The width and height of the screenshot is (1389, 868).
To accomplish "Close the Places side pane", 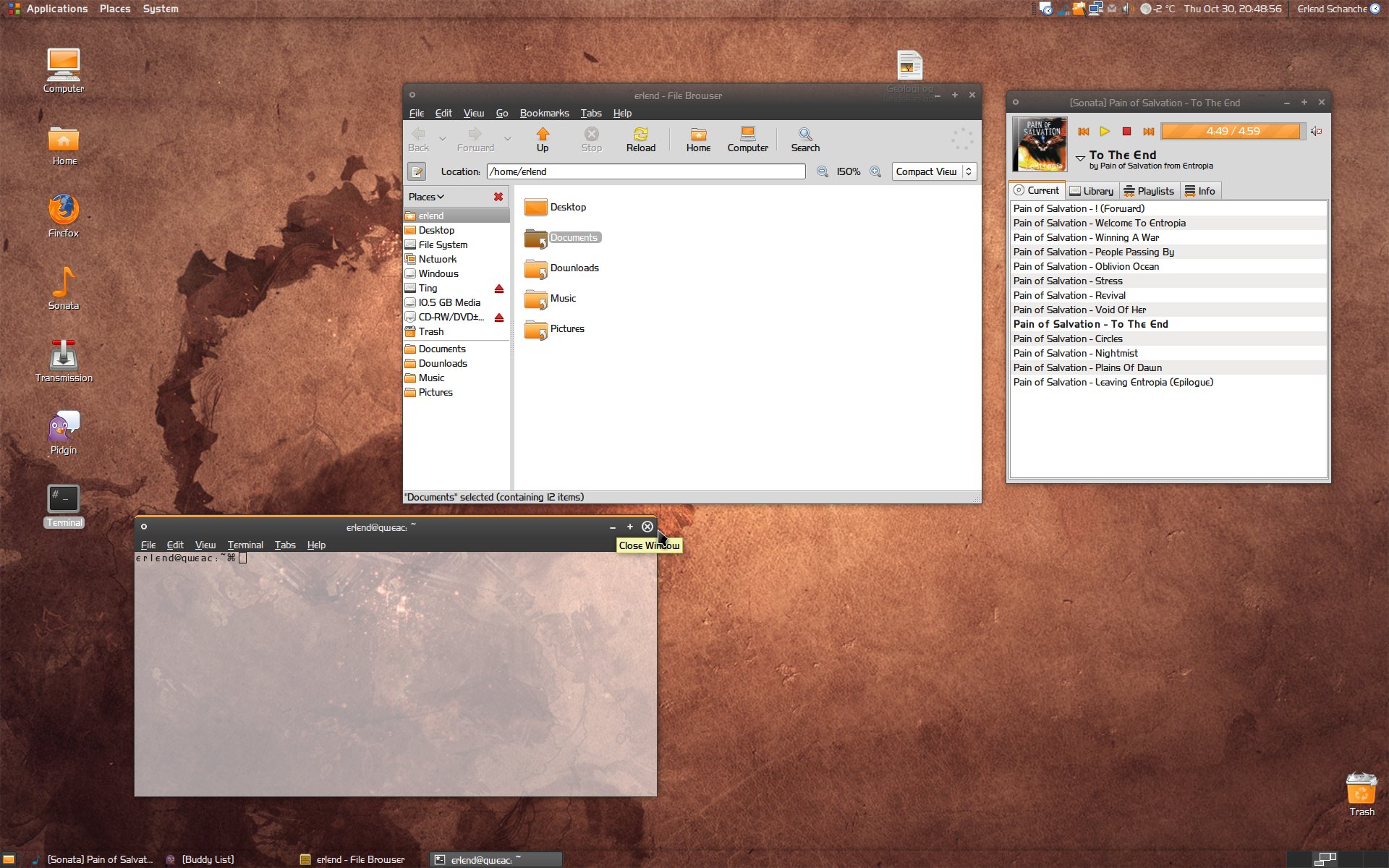I will point(498,197).
